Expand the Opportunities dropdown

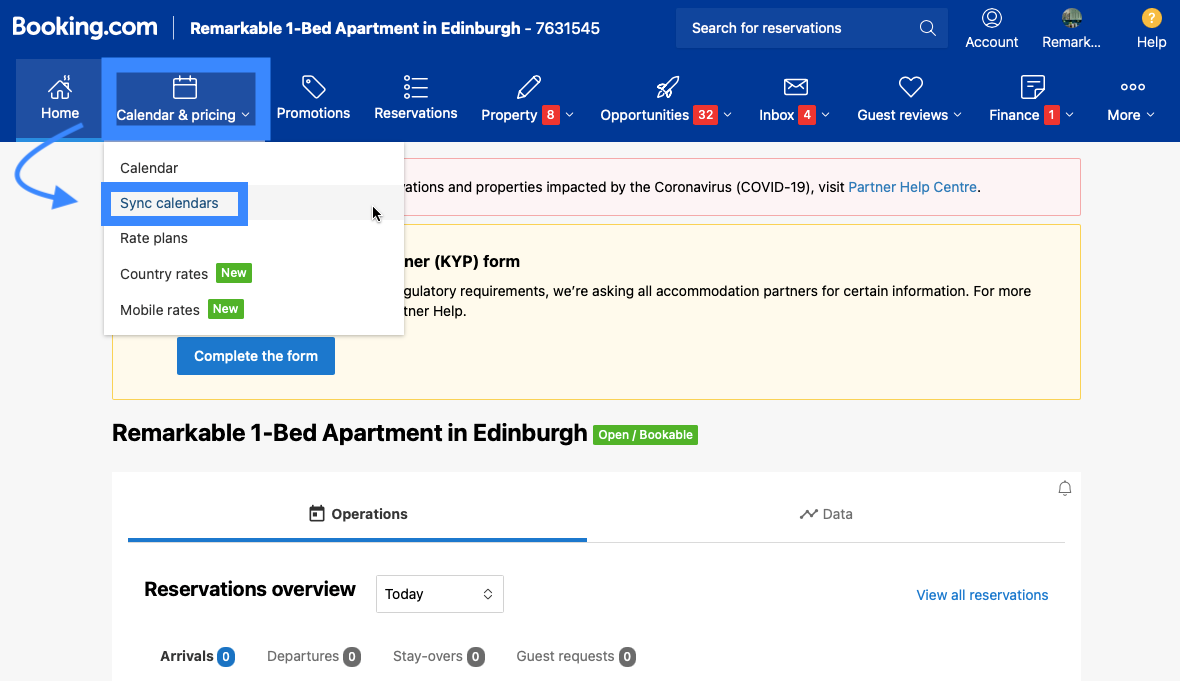click(665, 114)
